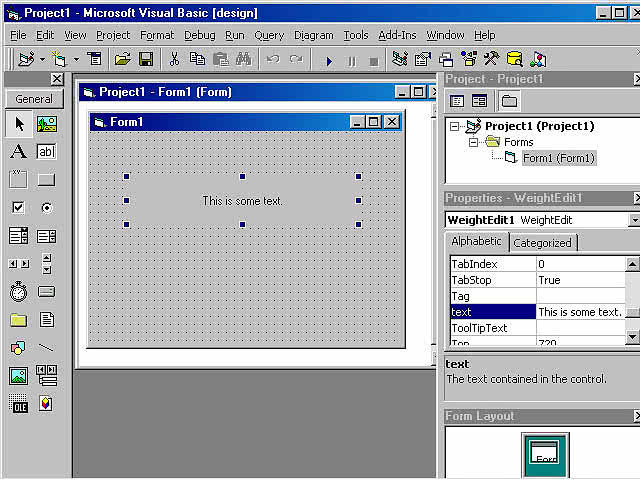This screenshot has height=480, width=640.
Task: Open Toolbox toolbar icon (hammer and wrench)
Action: tap(491, 60)
